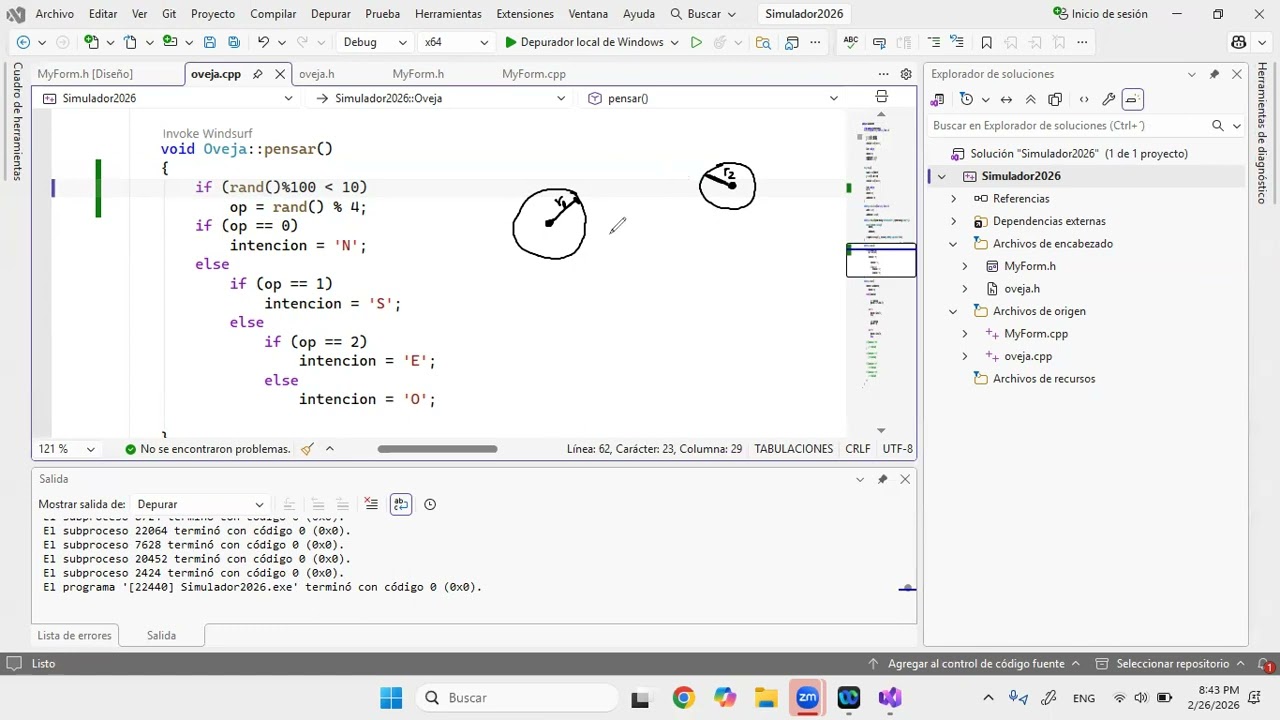1280x720 pixels.
Task: Open the Herramientas menu
Action: (x=448, y=14)
